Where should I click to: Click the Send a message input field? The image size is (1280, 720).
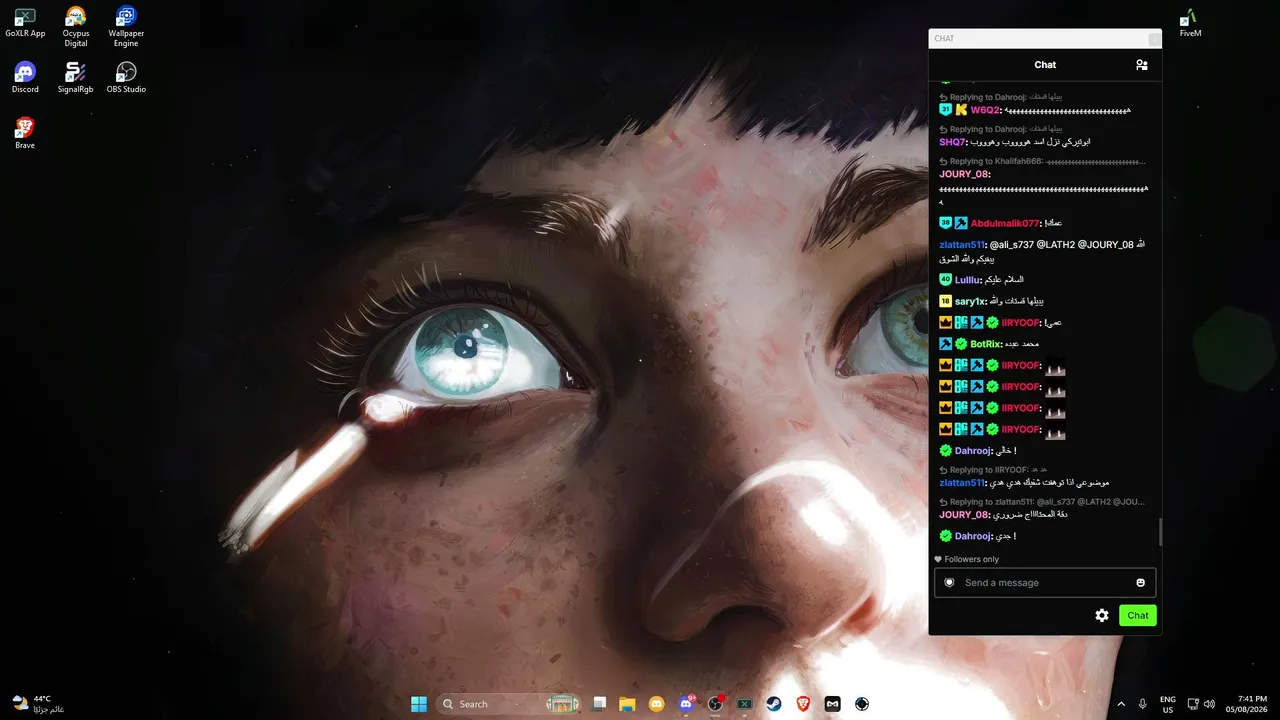(x=1045, y=583)
